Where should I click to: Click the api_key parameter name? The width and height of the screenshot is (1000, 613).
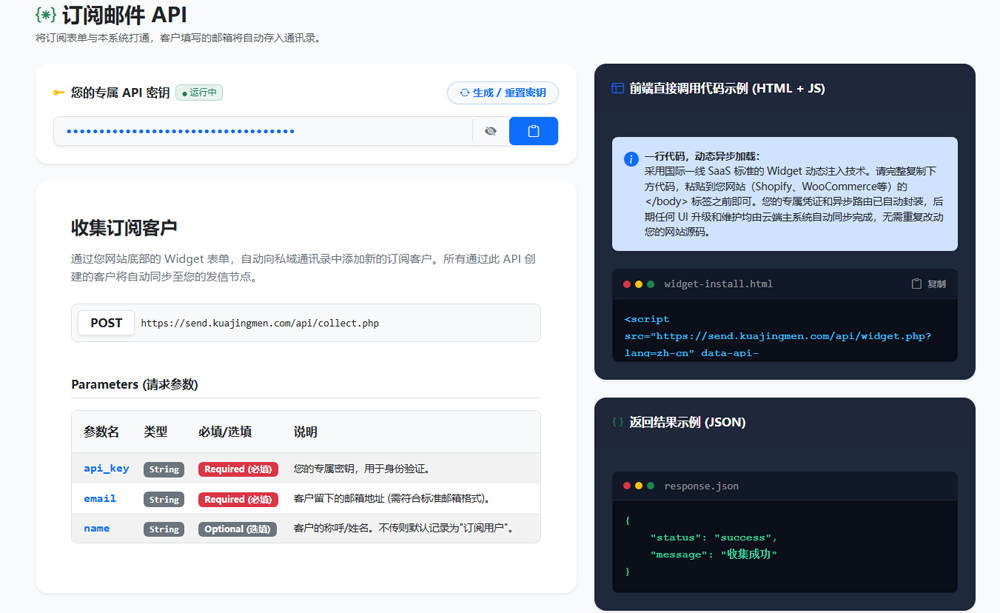tap(106, 468)
